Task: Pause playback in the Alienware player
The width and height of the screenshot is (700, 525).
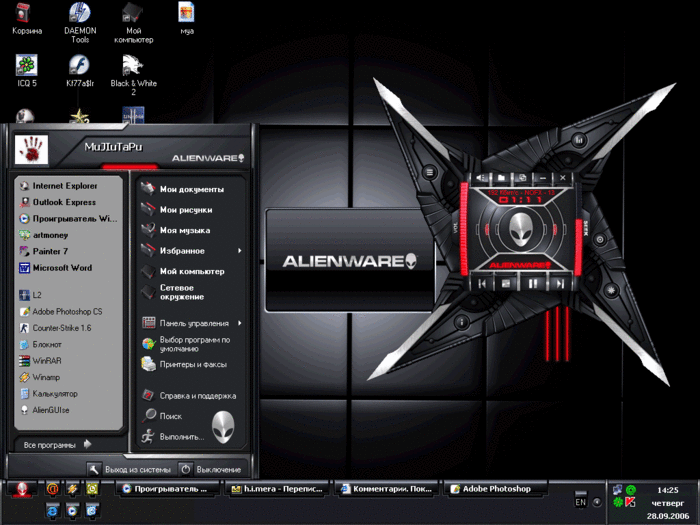Action: pos(533,283)
